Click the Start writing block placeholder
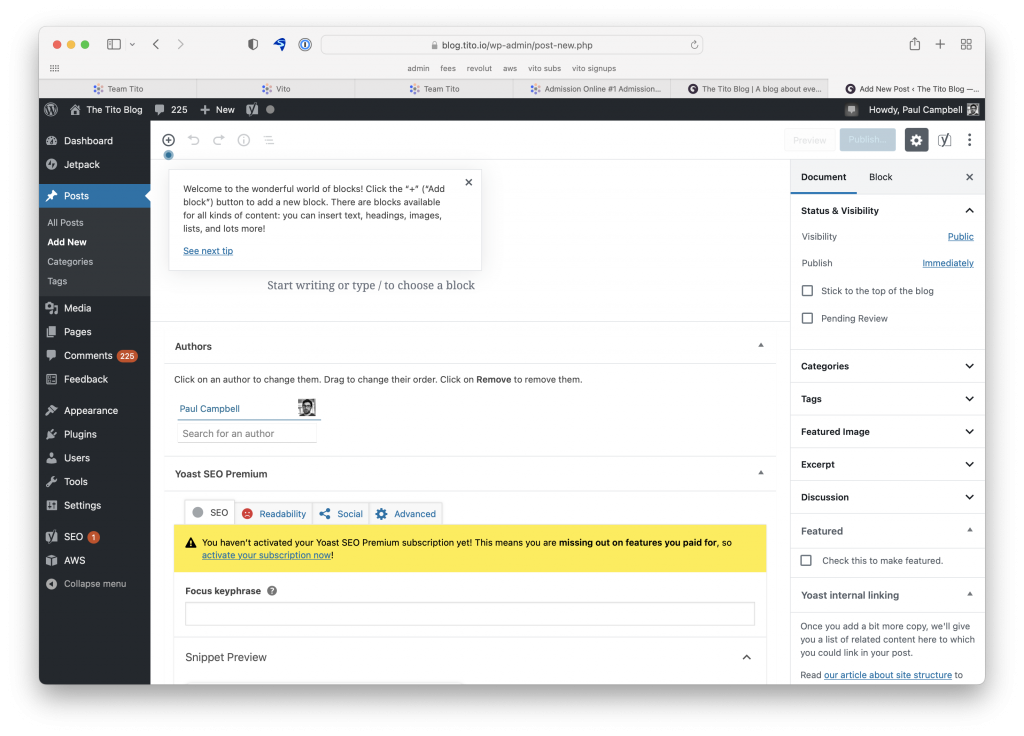This screenshot has width=1024, height=736. point(371,285)
